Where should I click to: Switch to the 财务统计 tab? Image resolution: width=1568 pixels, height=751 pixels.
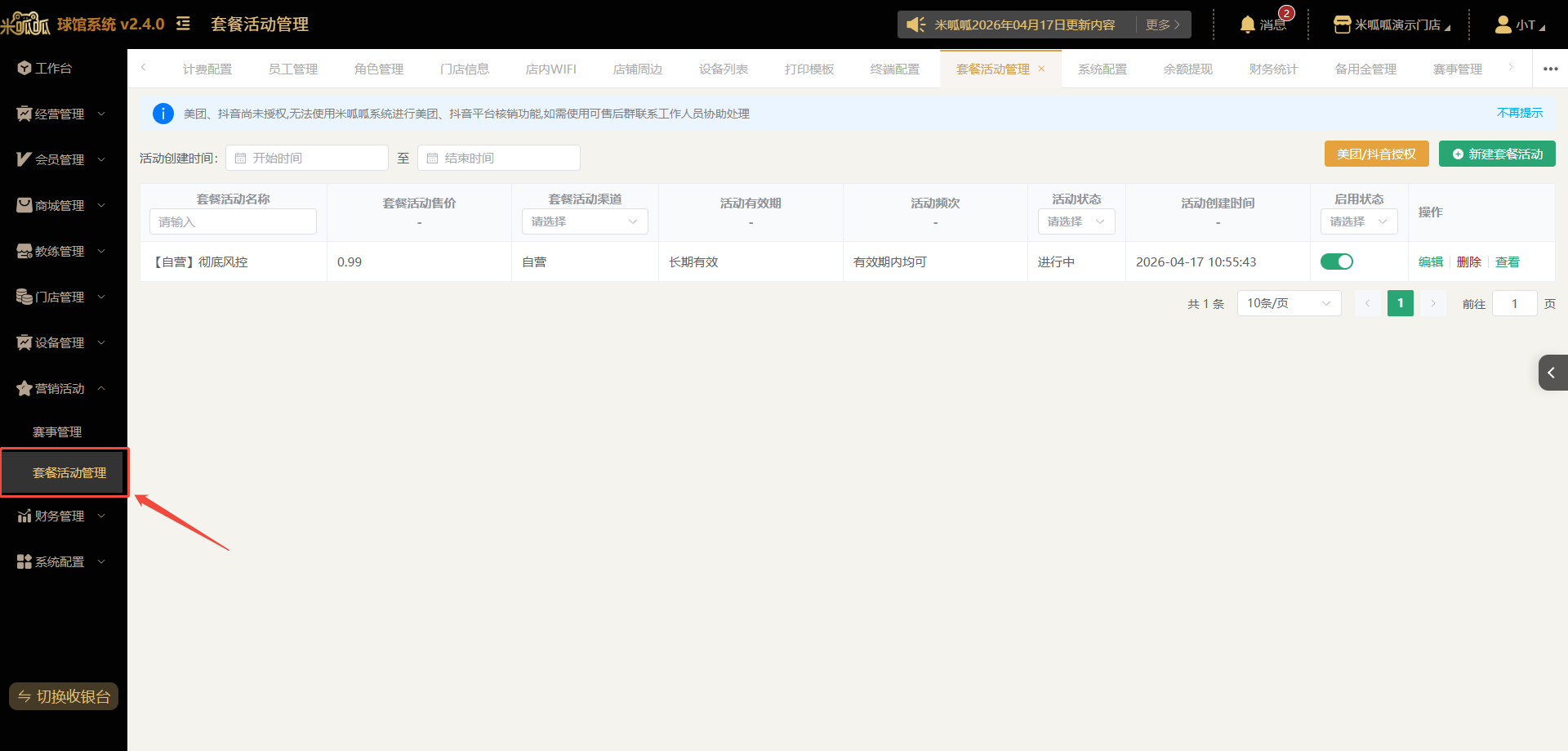[1274, 69]
